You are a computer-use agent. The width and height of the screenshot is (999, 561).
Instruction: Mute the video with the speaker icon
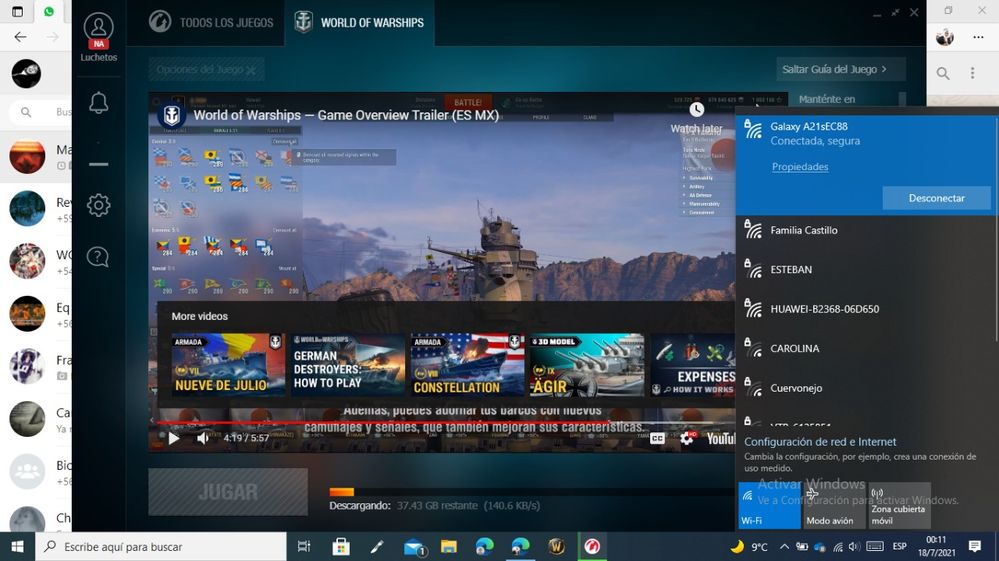click(x=204, y=438)
